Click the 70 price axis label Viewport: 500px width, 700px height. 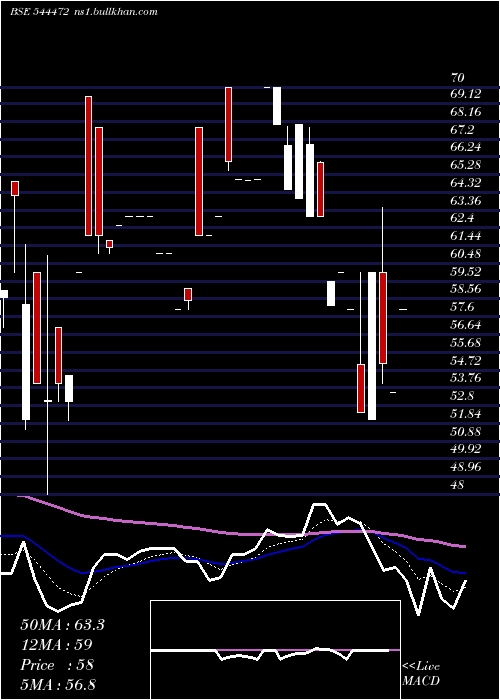click(458, 78)
